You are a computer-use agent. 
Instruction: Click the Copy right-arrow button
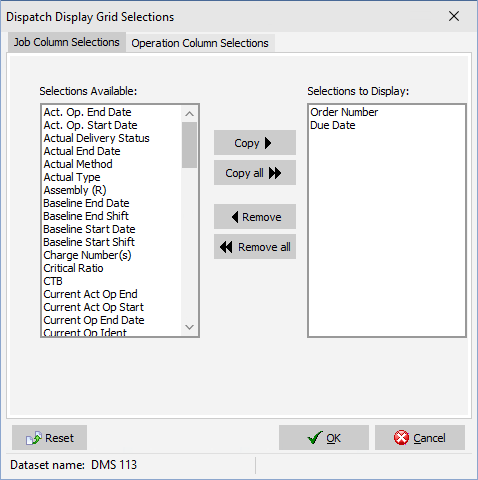point(255,143)
